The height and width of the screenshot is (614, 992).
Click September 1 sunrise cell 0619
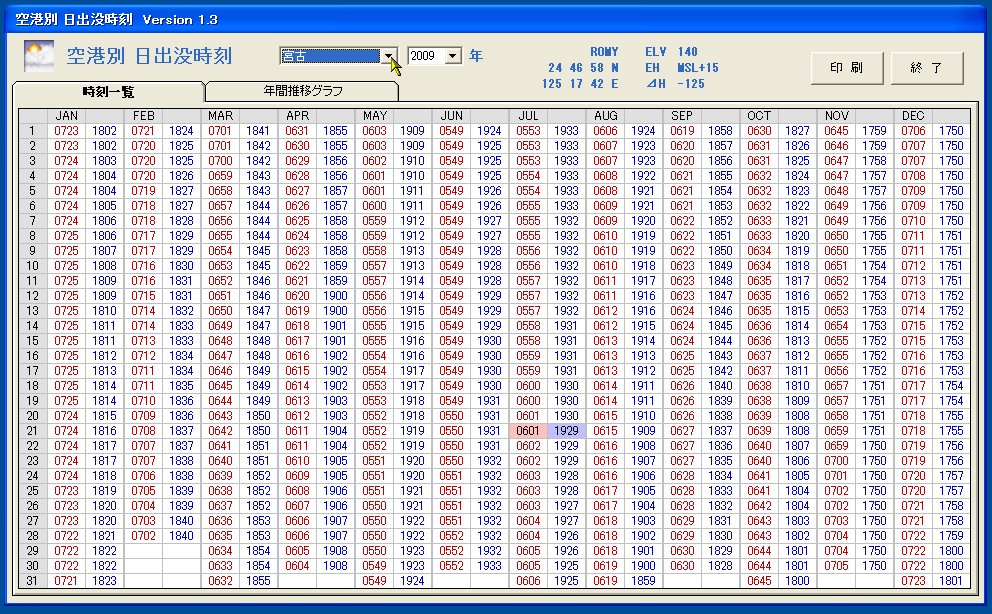coord(682,131)
